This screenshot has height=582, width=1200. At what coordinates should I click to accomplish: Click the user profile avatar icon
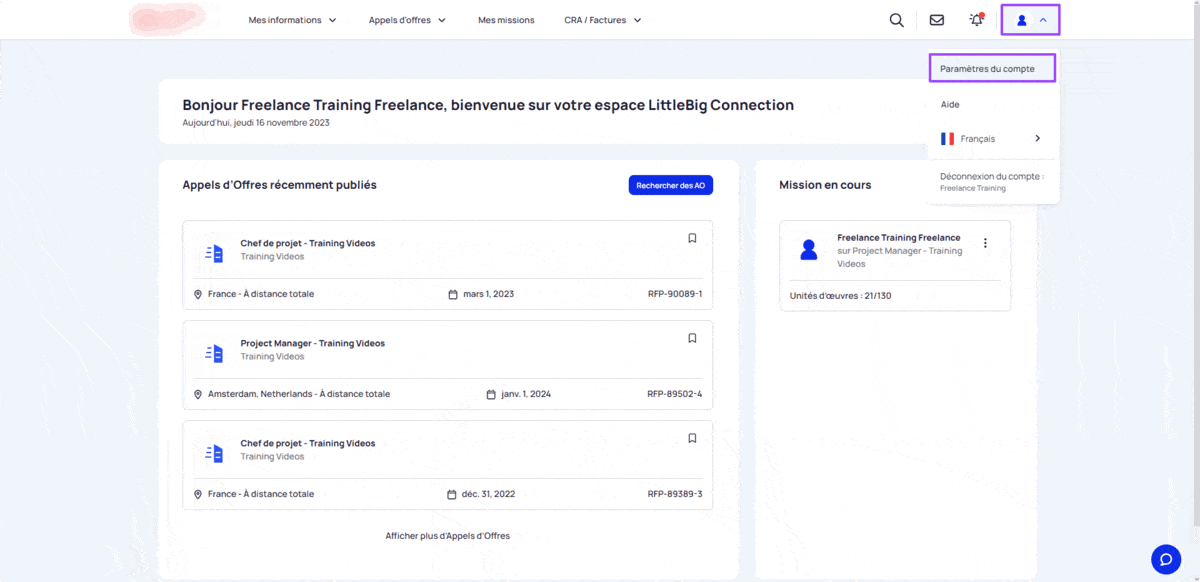[1022, 20]
